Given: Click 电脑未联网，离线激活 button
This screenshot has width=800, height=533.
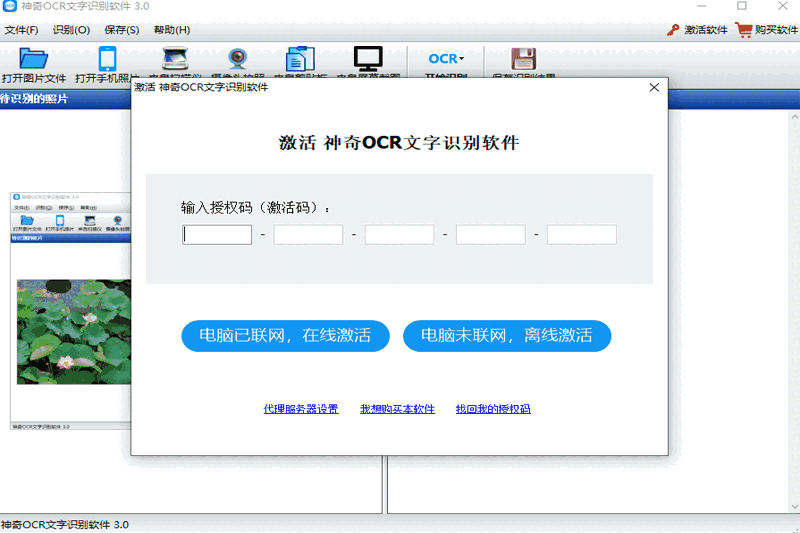Looking at the screenshot, I should click(507, 336).
